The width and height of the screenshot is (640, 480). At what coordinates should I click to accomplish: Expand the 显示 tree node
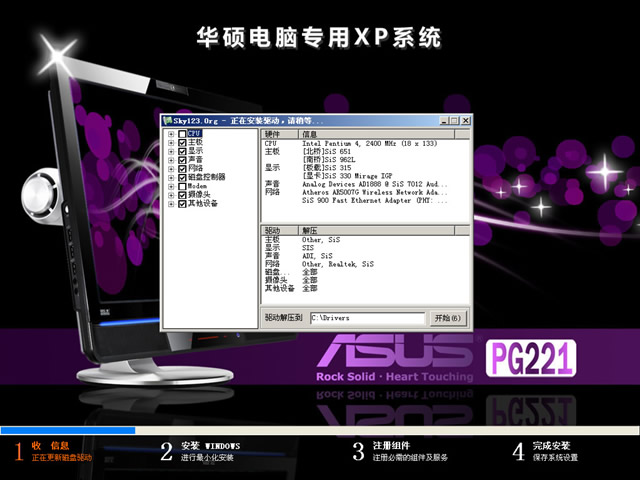(x=171, y=151)
